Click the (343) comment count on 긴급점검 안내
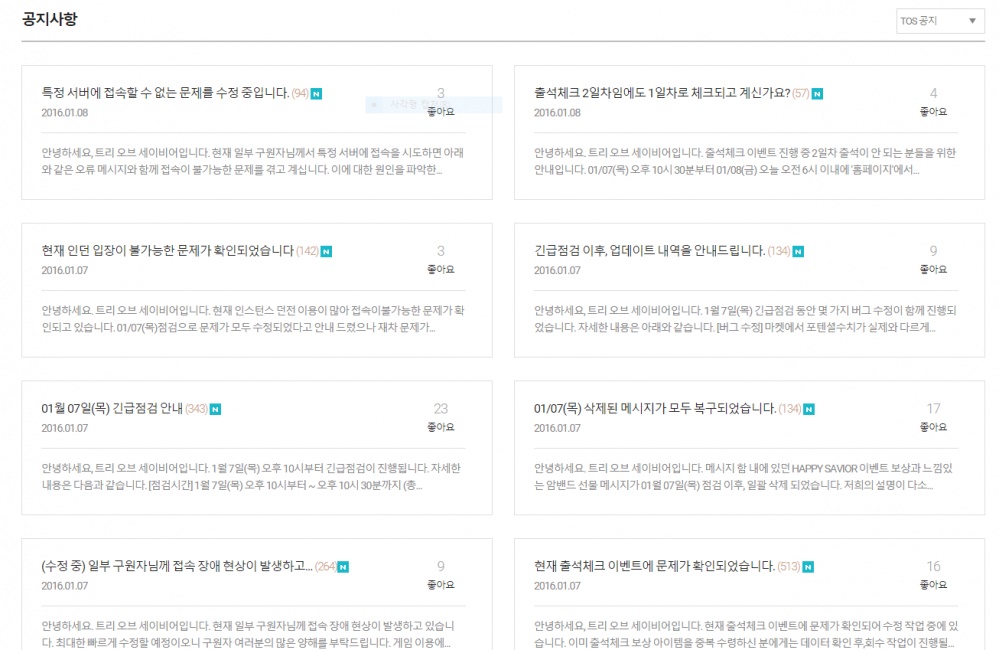This screenshot has height=650, width=999. [x=196, y=409]
